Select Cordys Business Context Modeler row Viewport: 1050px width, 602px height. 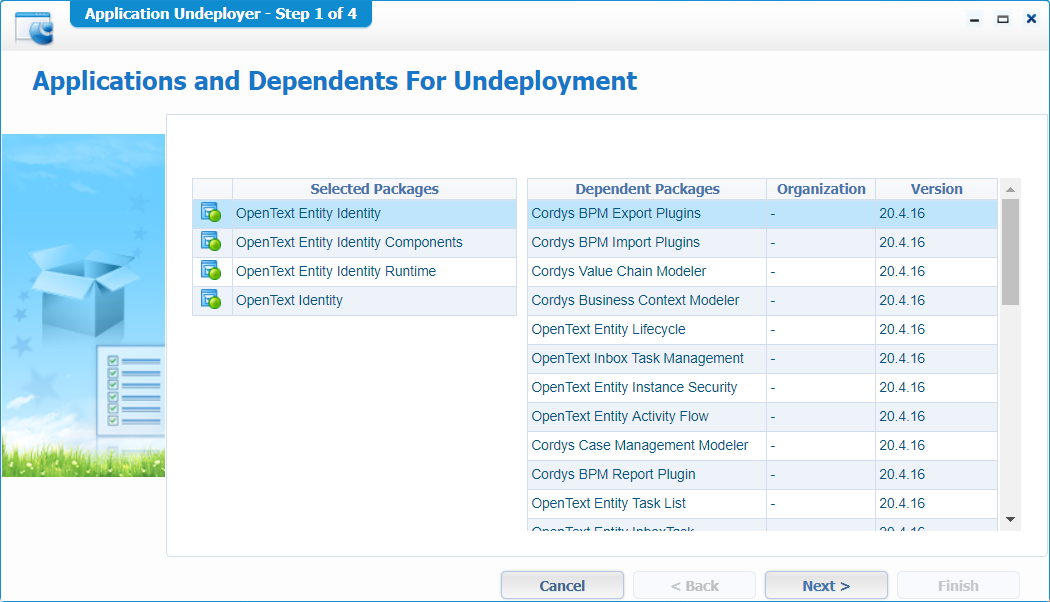[762, 300]
